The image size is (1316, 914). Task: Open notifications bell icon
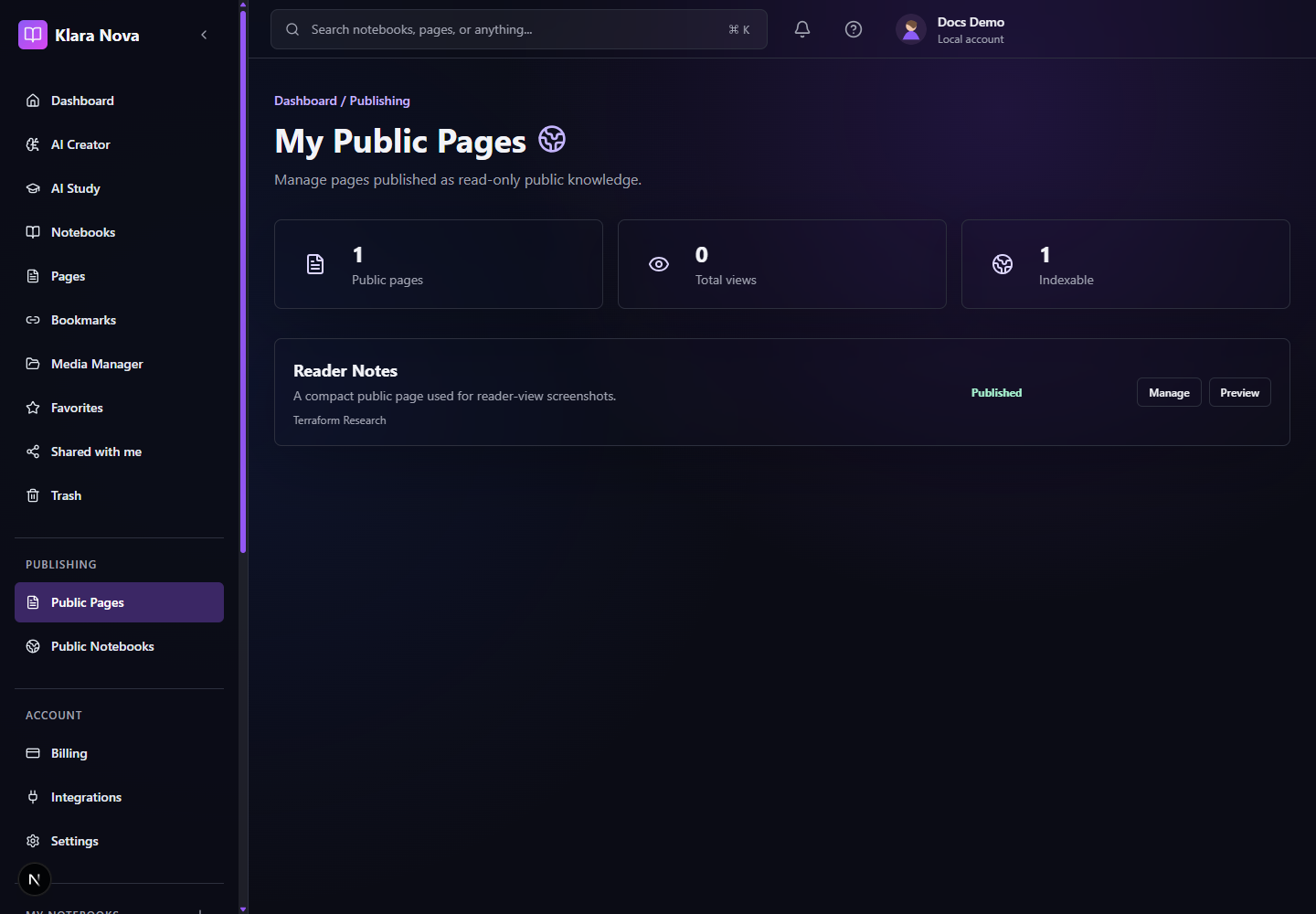pos(802,29)
